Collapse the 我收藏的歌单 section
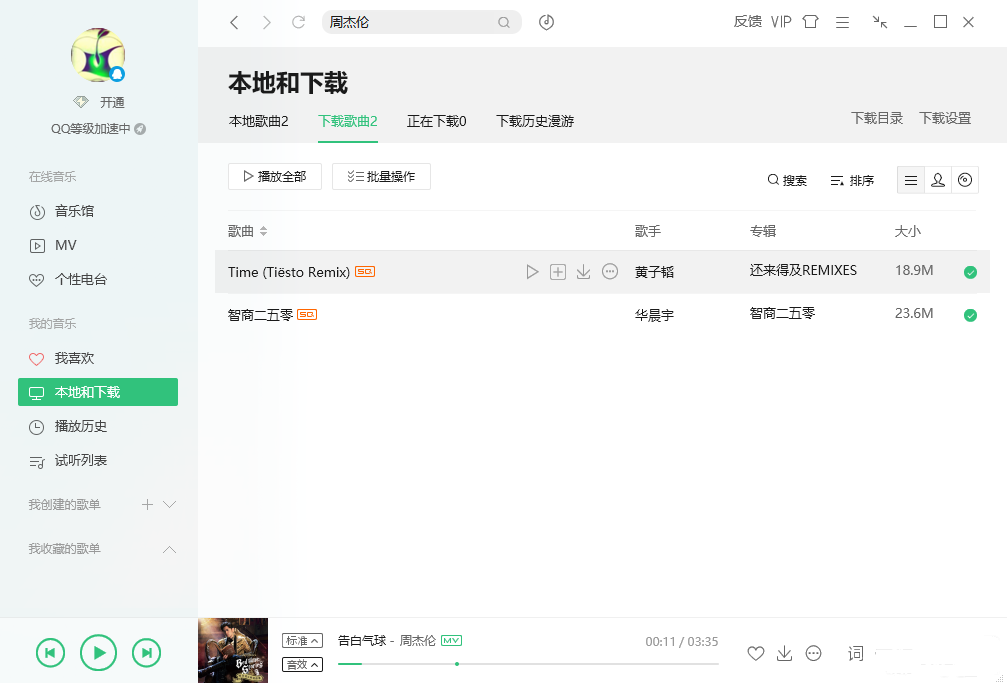Viewport: 1007px width, 683px height. [170, 549]
